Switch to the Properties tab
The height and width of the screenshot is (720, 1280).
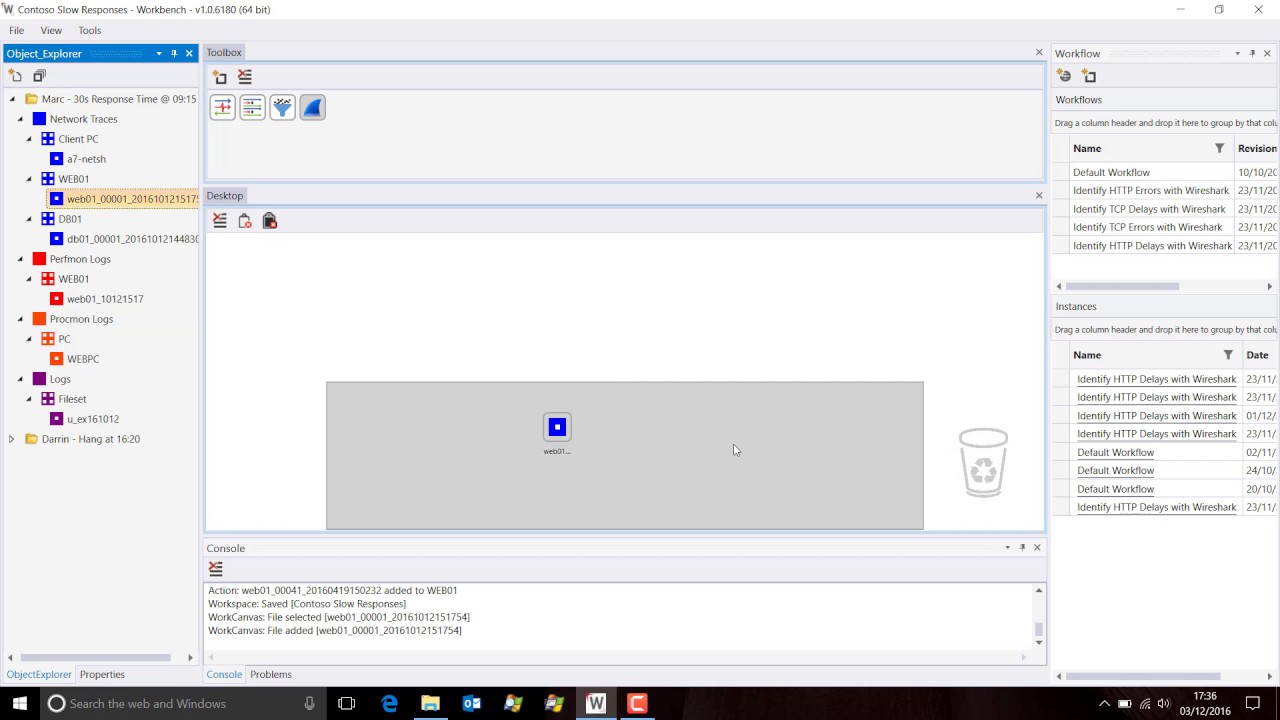pyautogui.click(x=102, y=674)
